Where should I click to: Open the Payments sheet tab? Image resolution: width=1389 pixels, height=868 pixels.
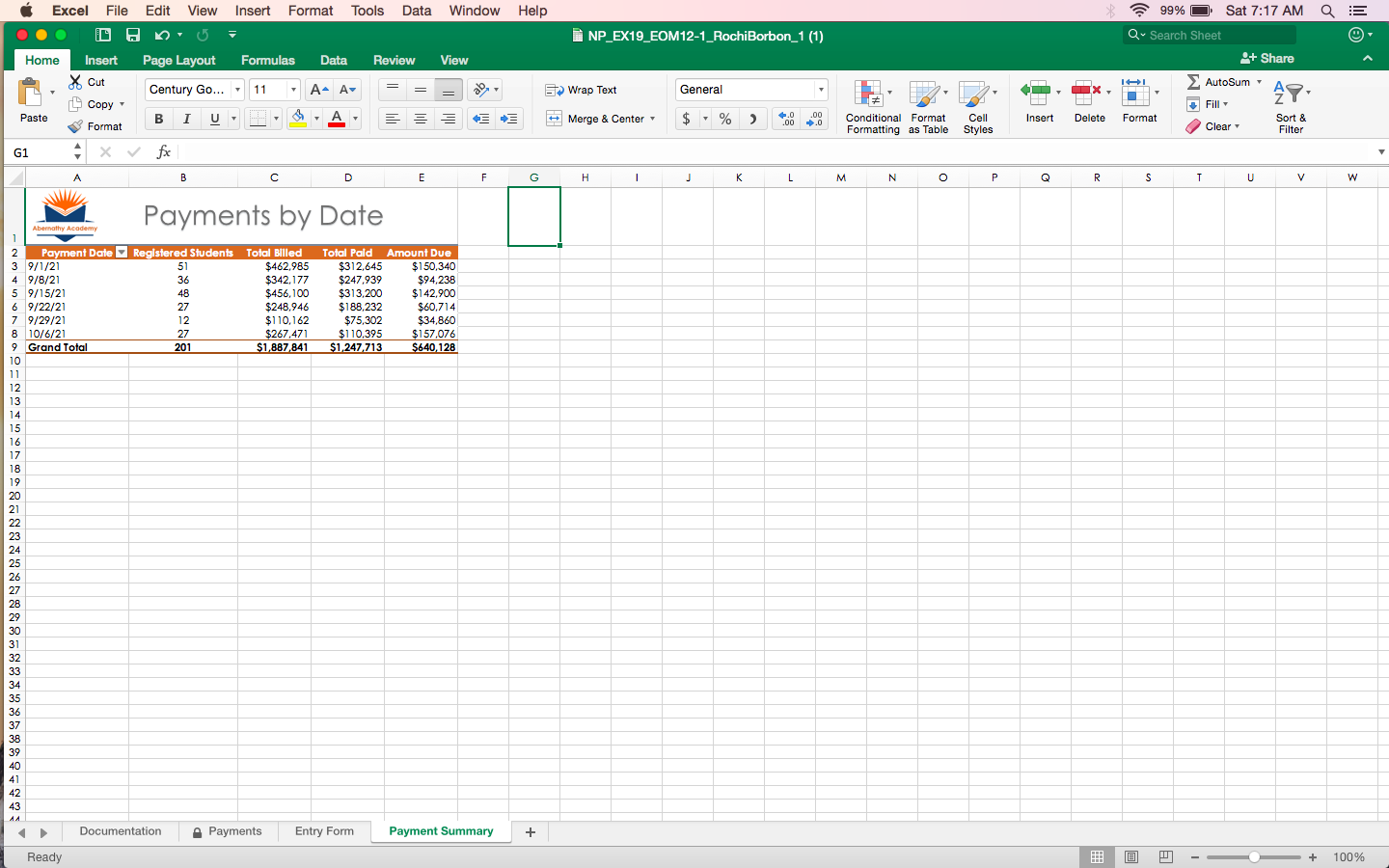[x=235, y=831]
